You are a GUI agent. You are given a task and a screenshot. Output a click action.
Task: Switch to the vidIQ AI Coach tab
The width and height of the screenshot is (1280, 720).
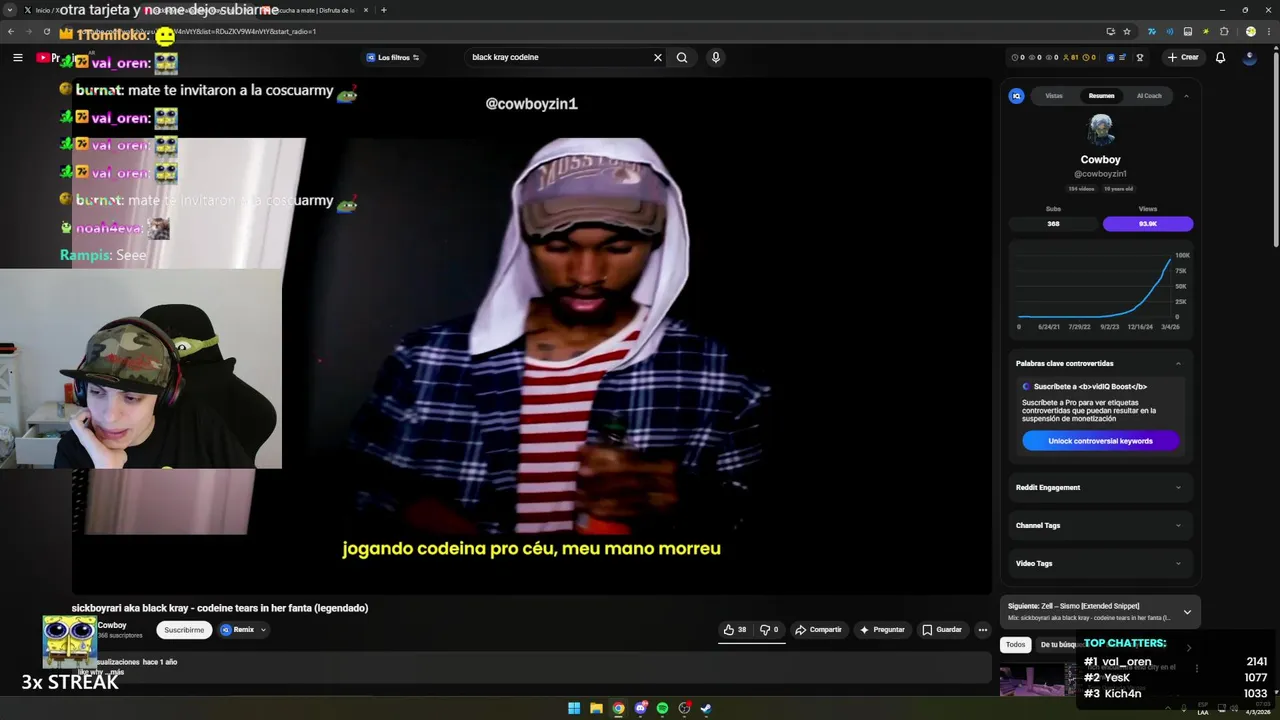[1149, 96]
